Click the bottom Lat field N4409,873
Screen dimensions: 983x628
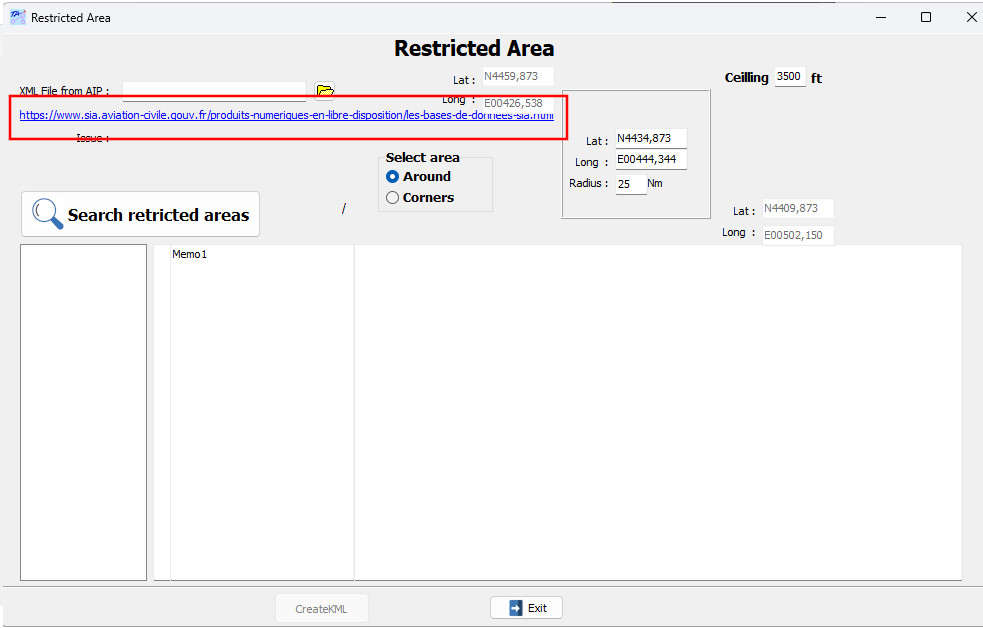797,209
